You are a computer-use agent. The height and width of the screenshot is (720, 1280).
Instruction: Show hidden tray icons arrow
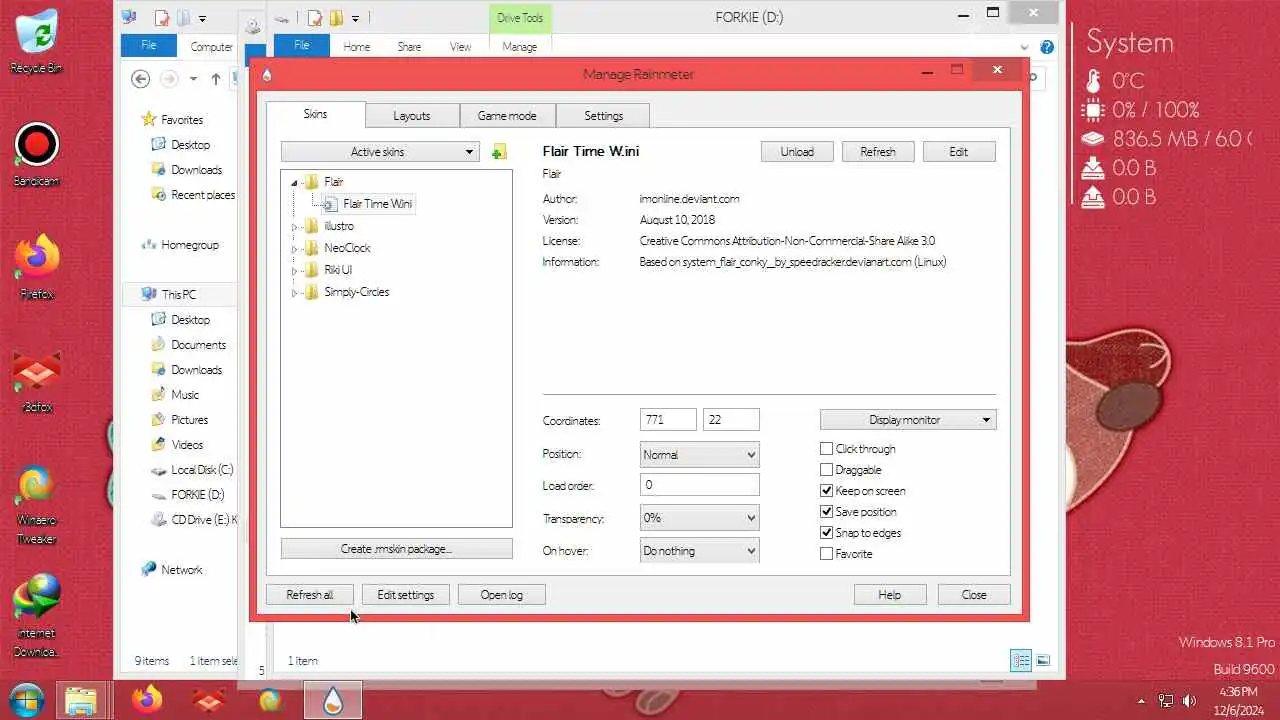(1141, 701)
